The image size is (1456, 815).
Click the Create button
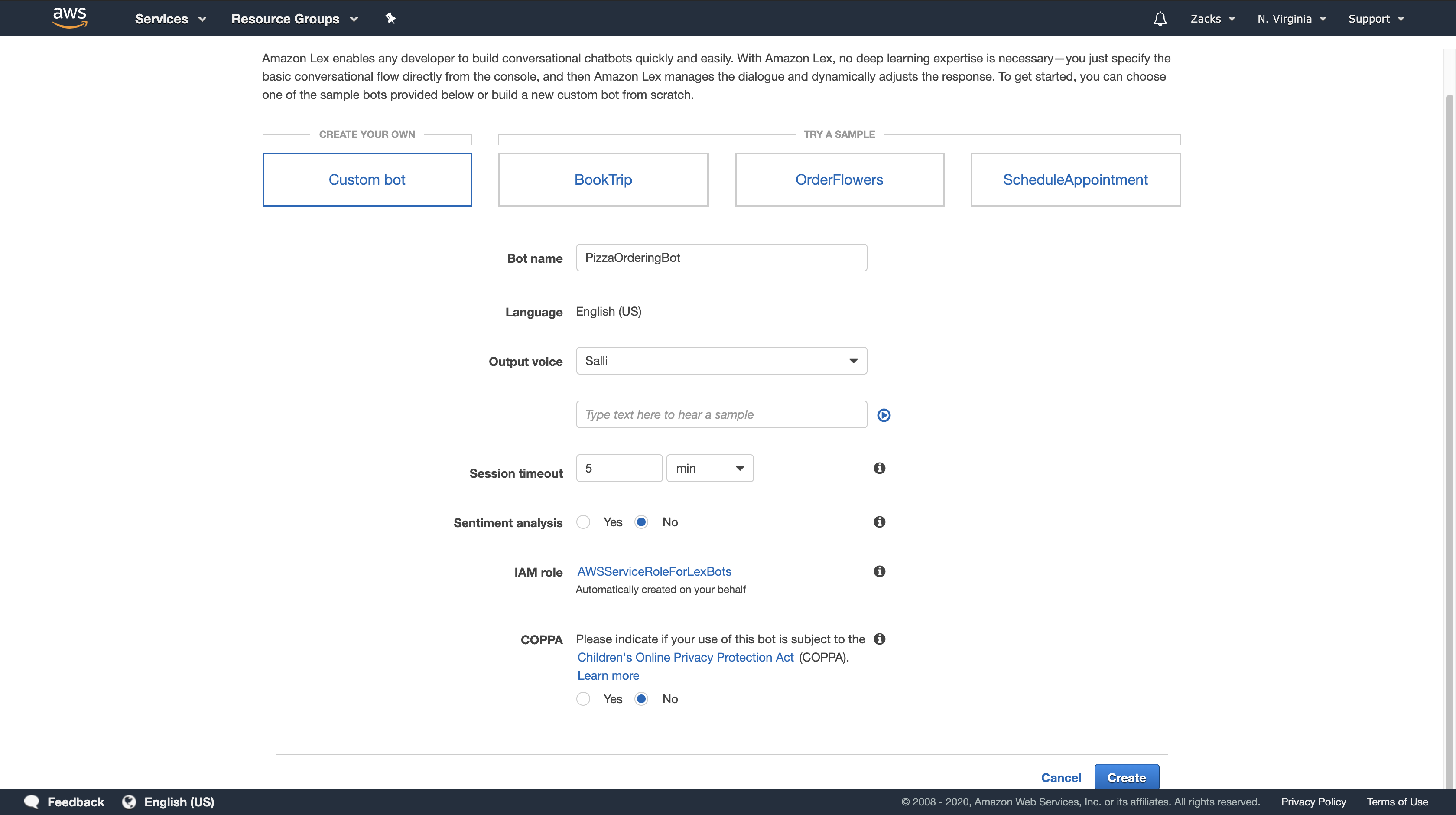(x=1126, y=777)
